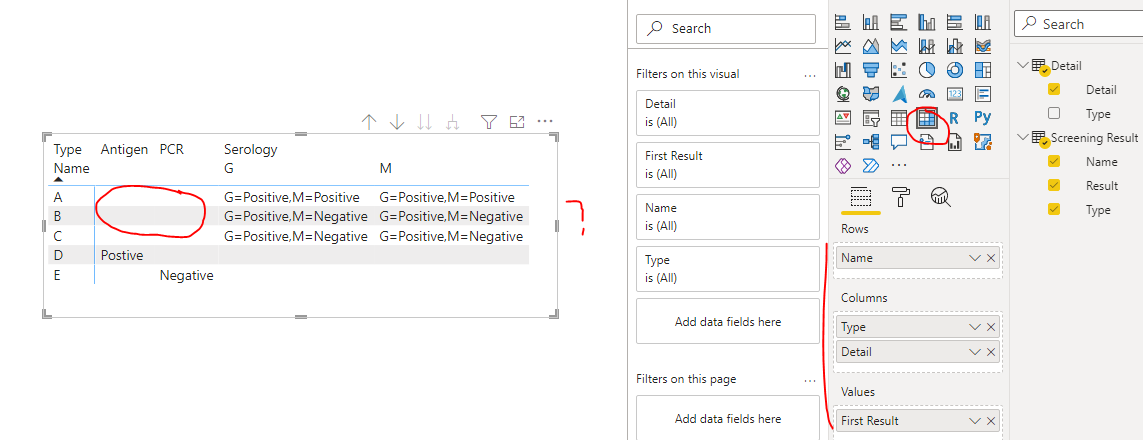
Task: Select the Multi-row card visual
Action: coord(982,93)
